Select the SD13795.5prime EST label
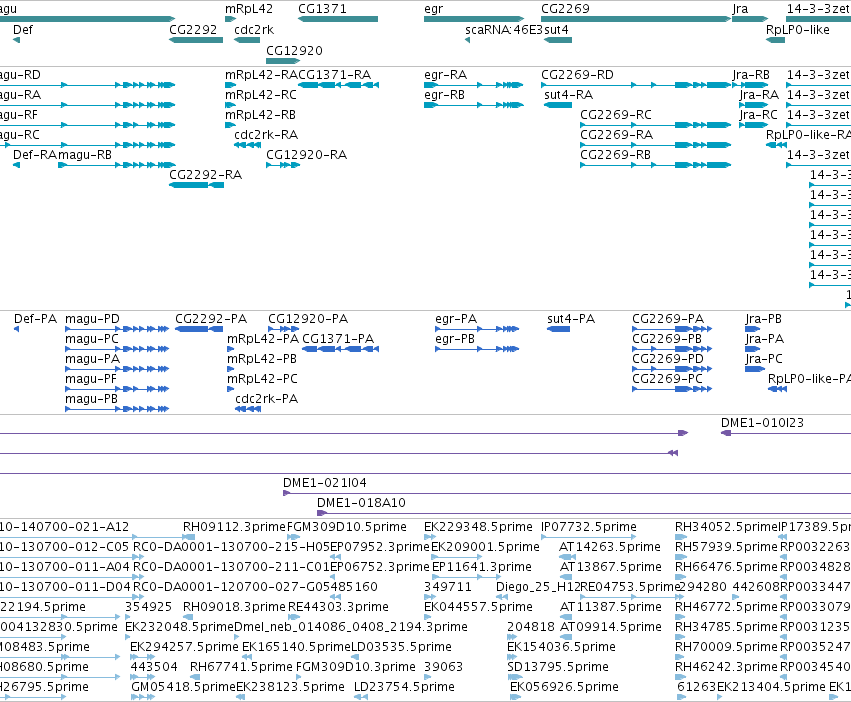851x702 pixels. pyautogui.click(x=558, y=667)
